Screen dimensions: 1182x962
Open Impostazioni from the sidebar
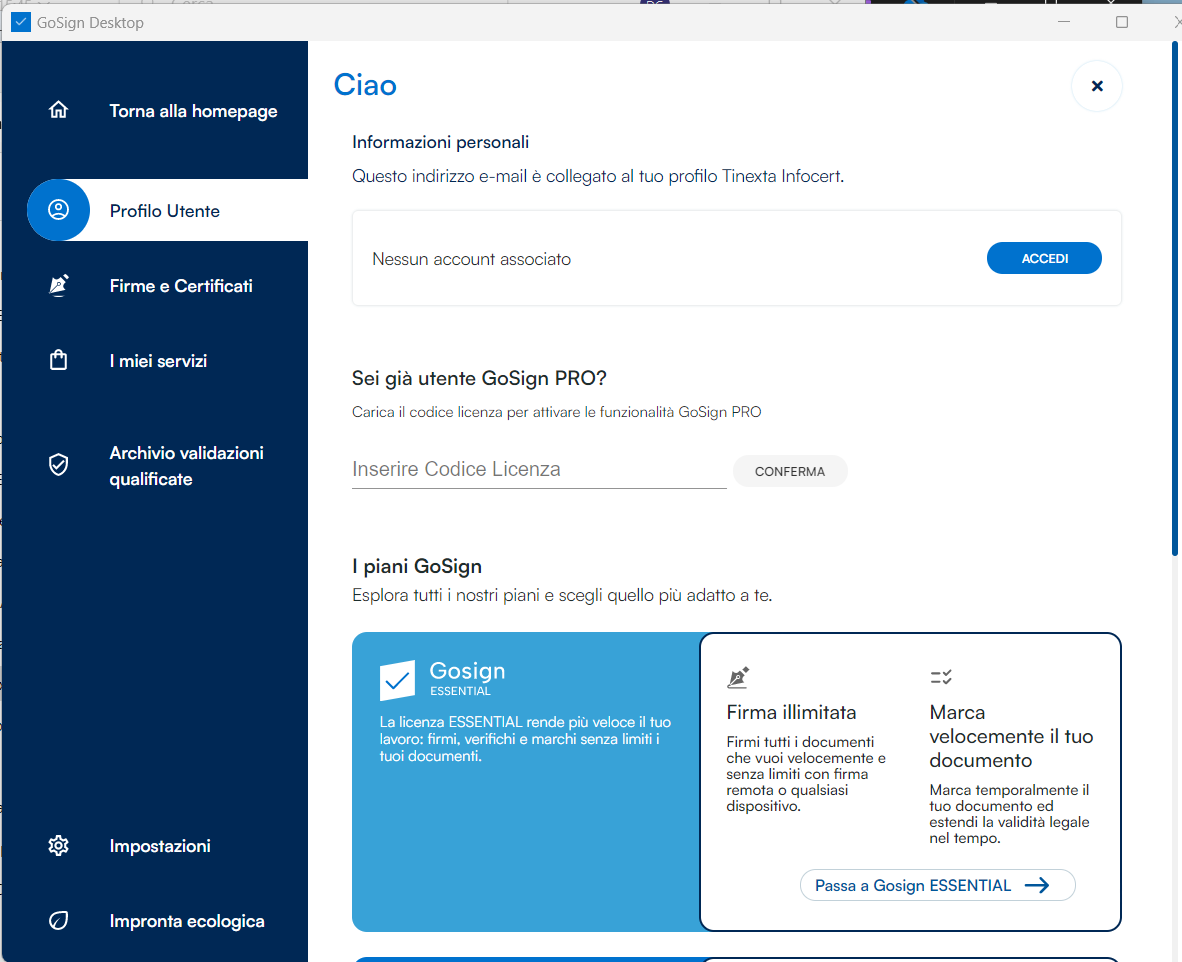160,846
